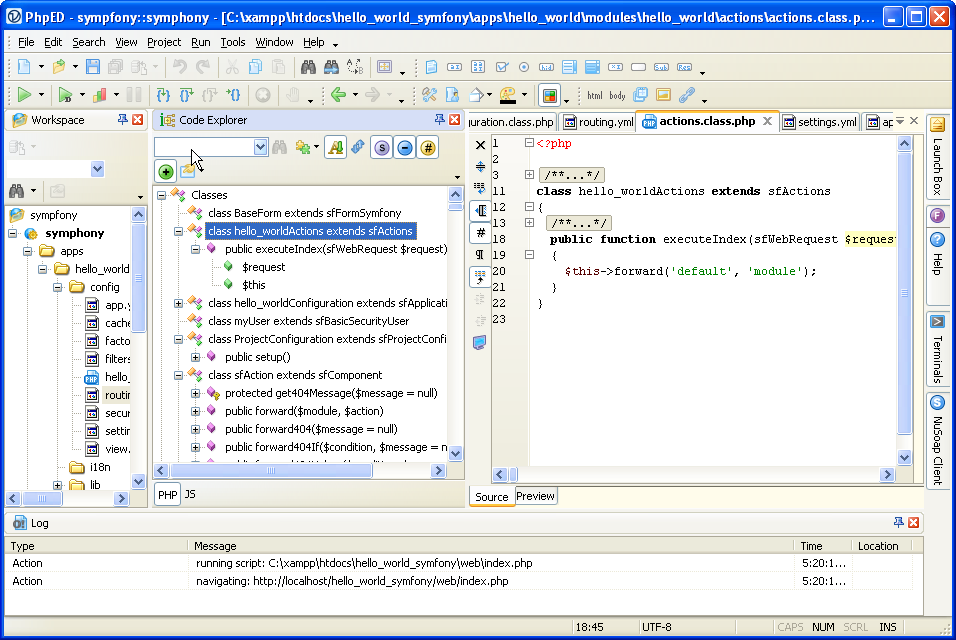956x640 pixels.
Task: Click the html tag toolbar icon
Action: [595, 95]
